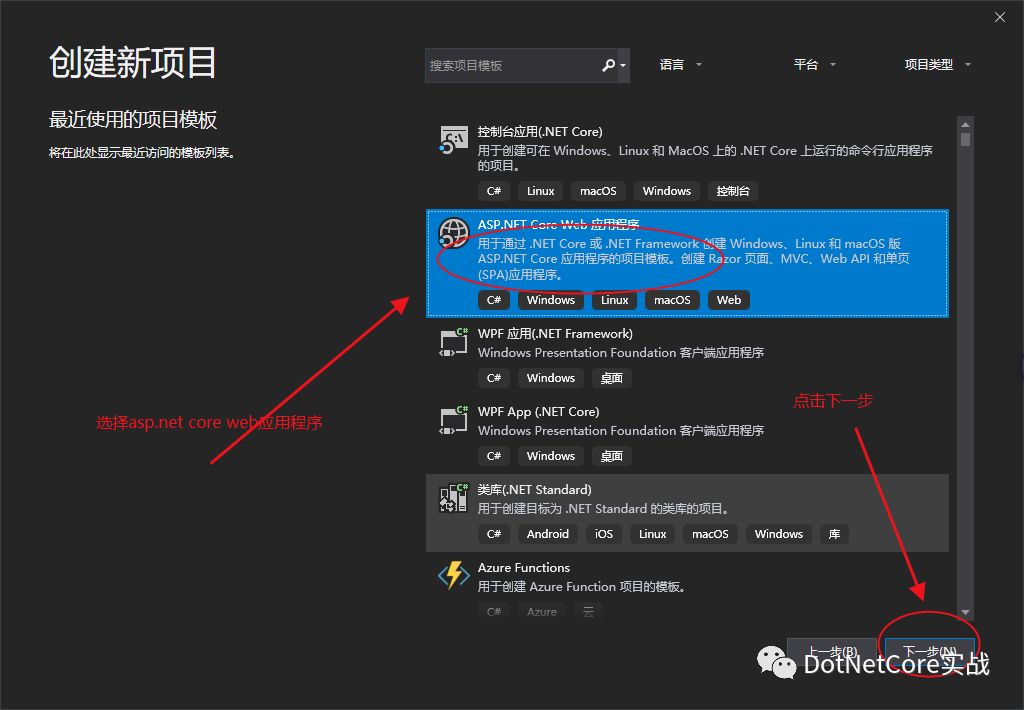Click the magnifier search icon in search box
Viewport: 1024px width, 710px height.
608,65
